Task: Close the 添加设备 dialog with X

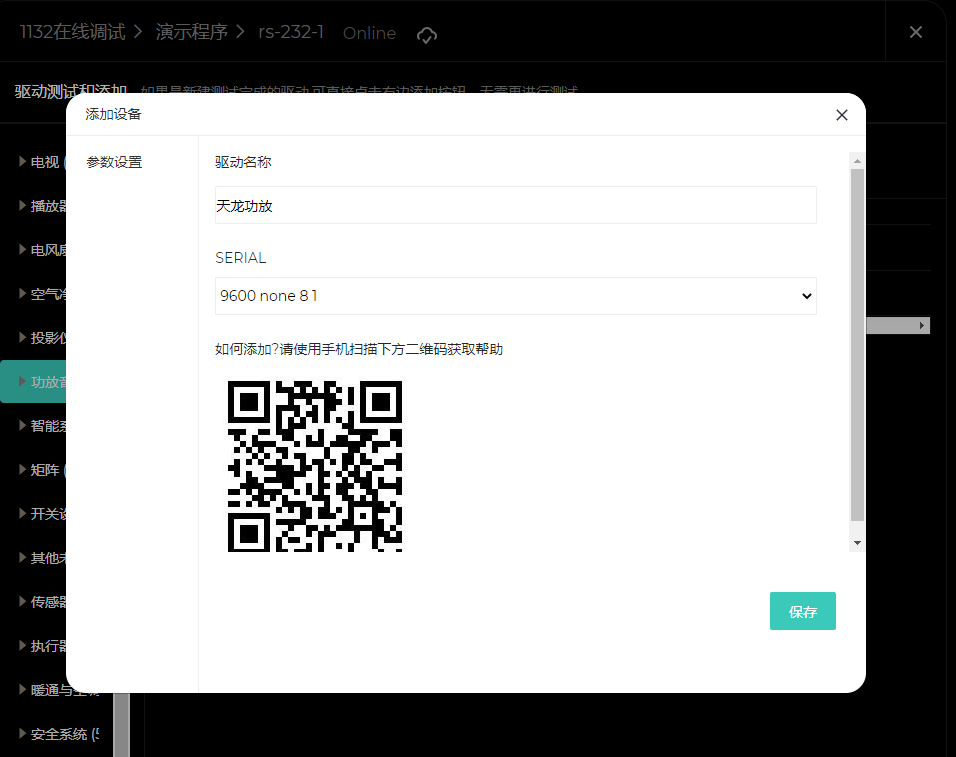Action: [841, 115]
